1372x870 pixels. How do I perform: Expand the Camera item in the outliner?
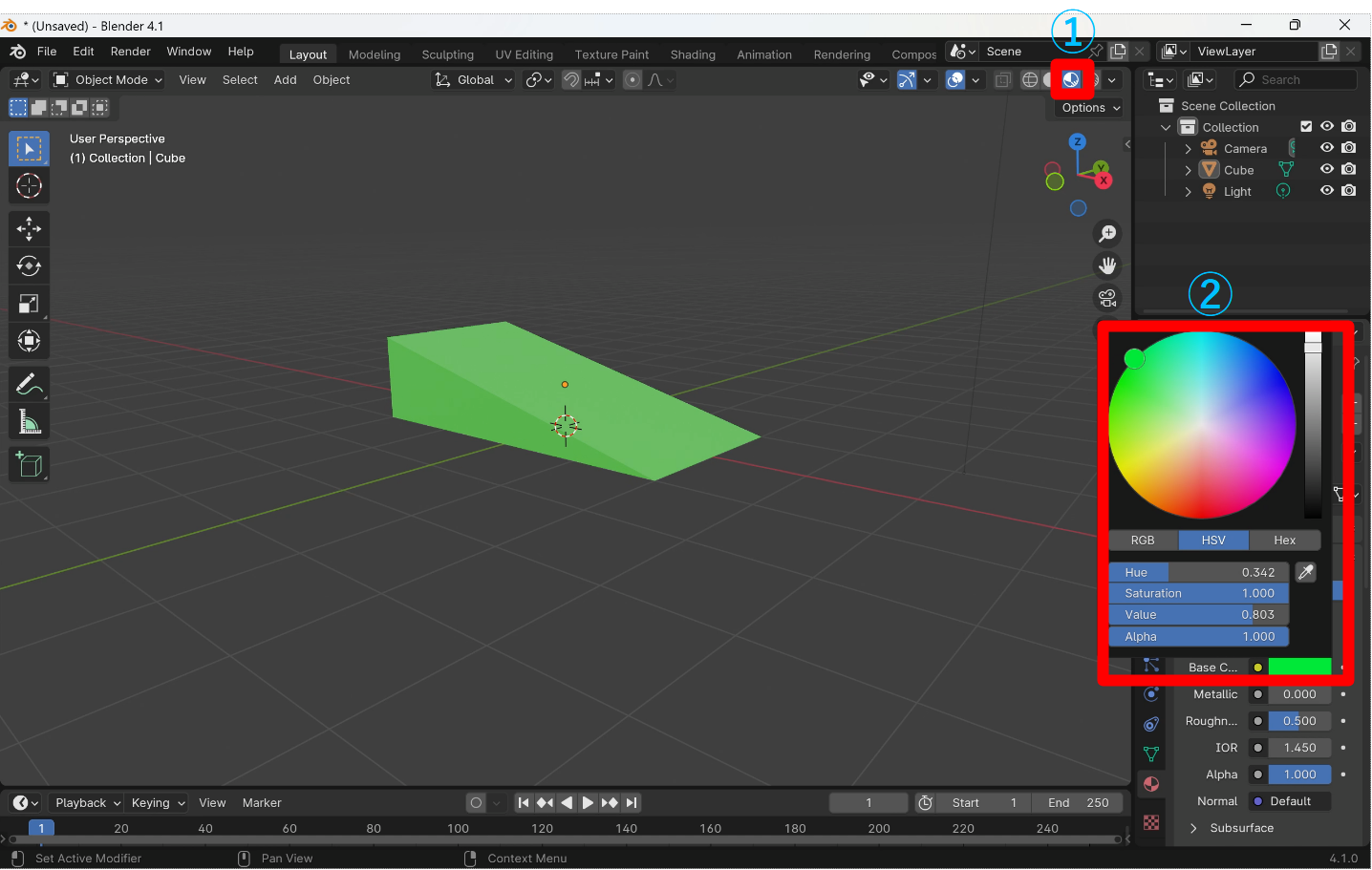[1188, 149]
